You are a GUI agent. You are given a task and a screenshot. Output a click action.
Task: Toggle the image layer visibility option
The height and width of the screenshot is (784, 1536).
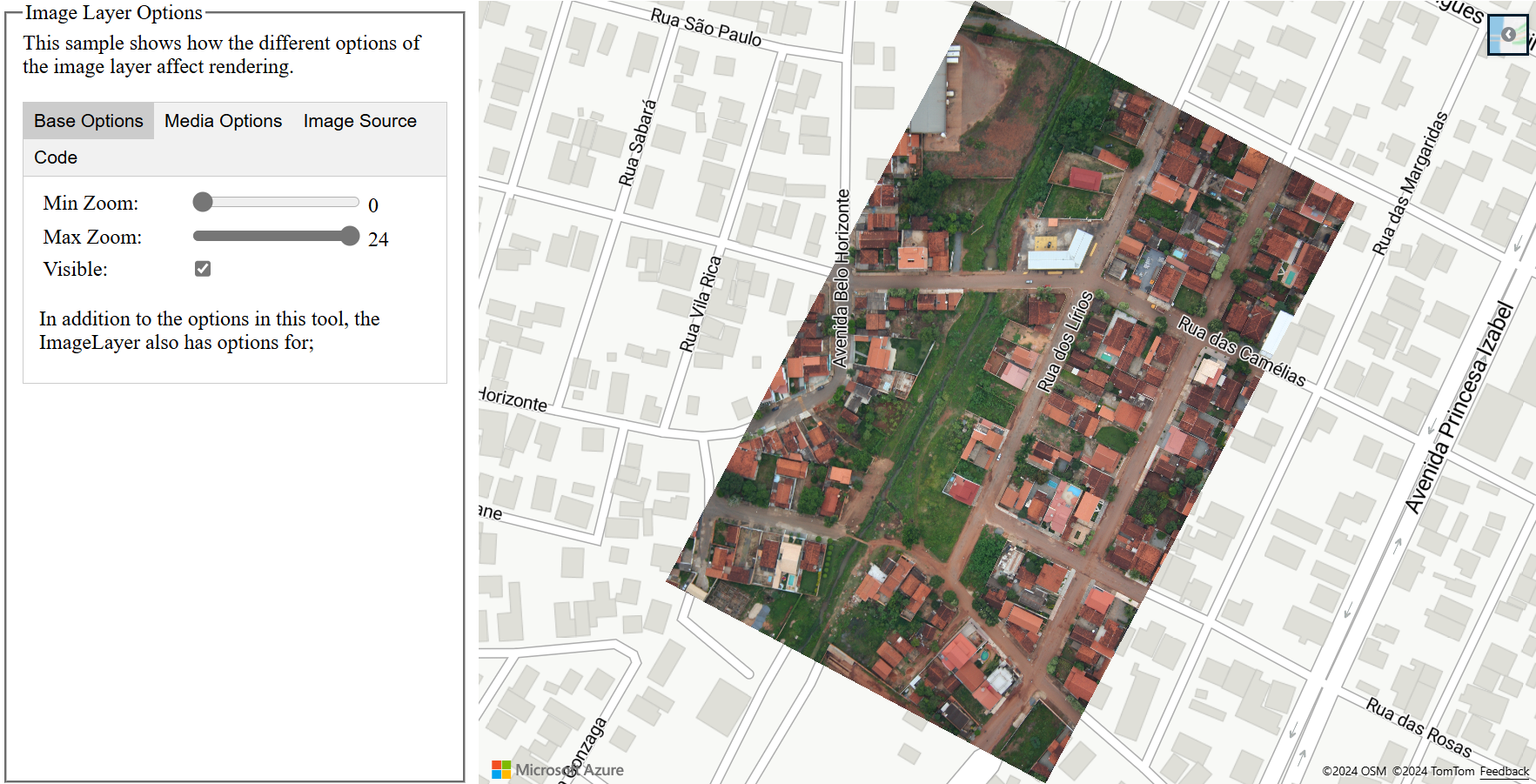click(202, 269)
